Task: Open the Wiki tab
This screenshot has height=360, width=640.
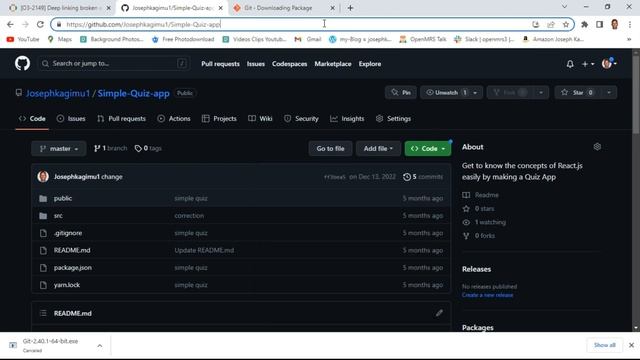Action: [260, 119]
